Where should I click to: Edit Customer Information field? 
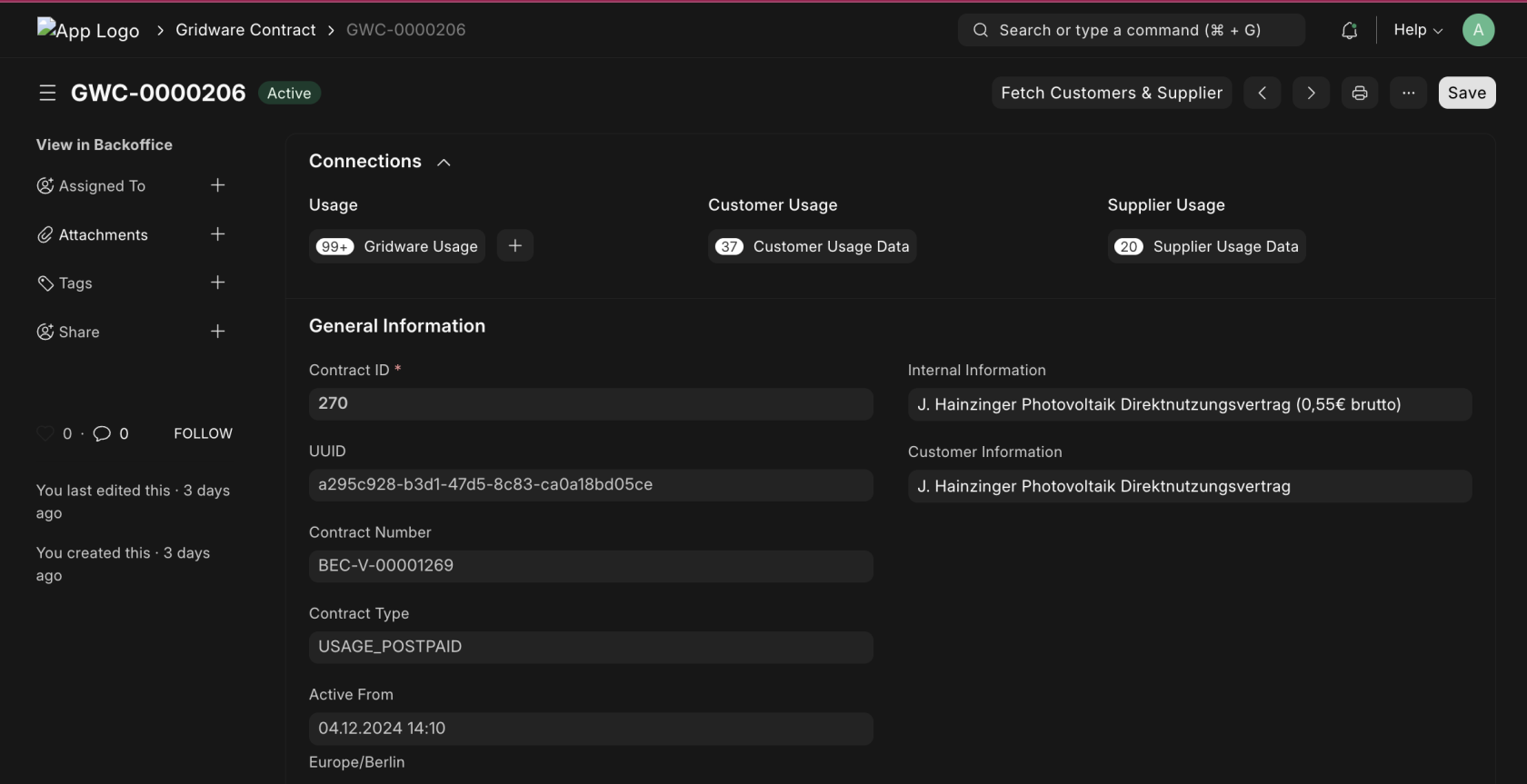pos(1190,486)
